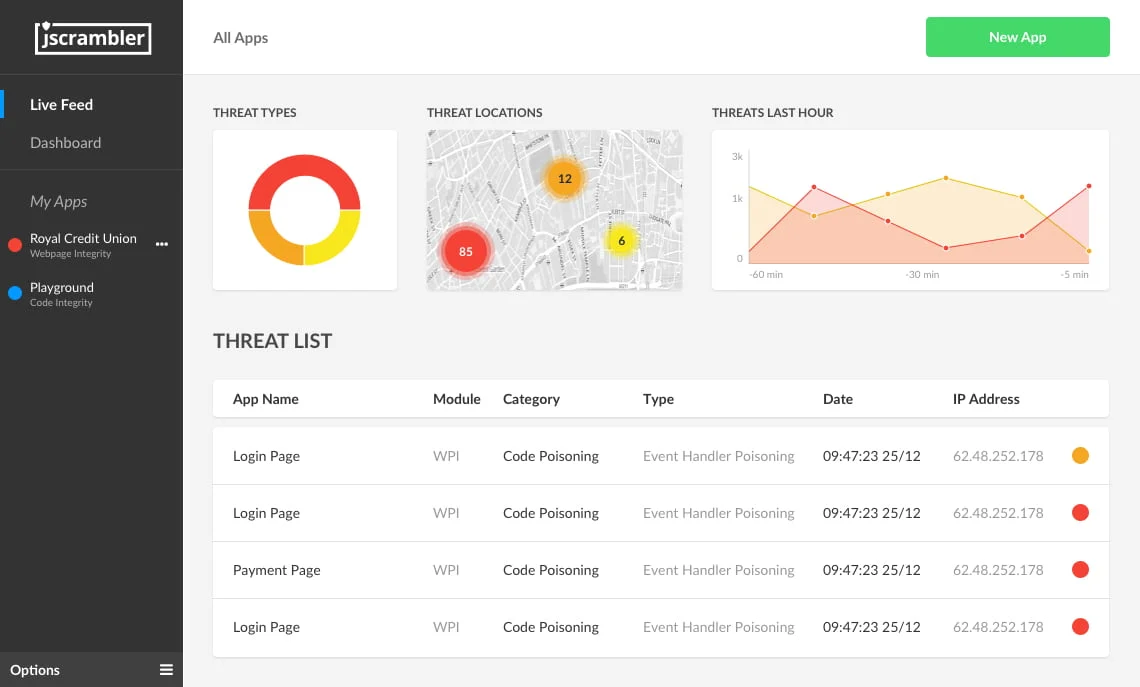Click the orange 12 threat cluster marker
Viewport: 1140px width, 687px height.
(564, 179)
